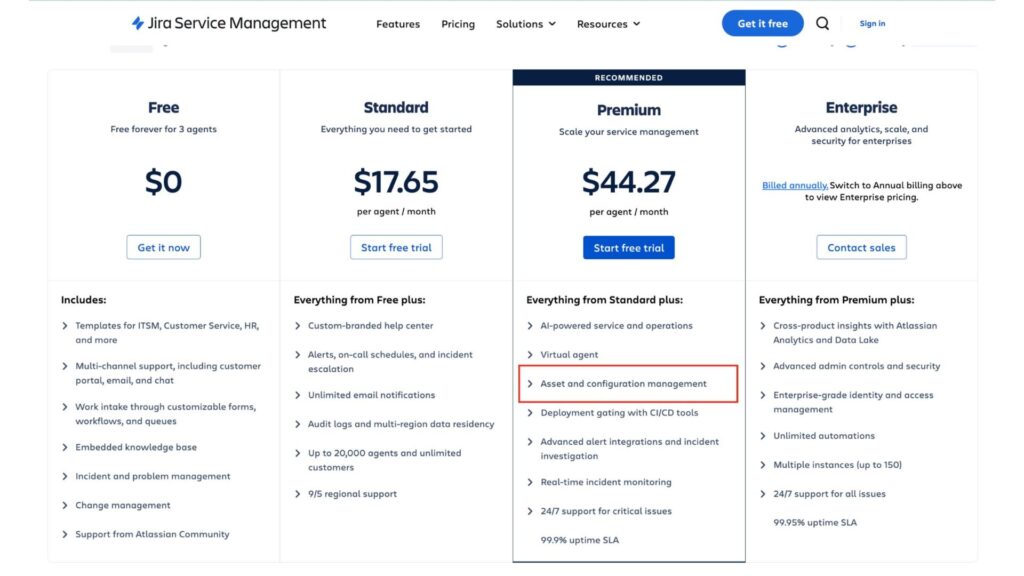Viewport: 1024px width, 576px height.
Task: Select Features in the navigation bar
Action: point(397,23)
